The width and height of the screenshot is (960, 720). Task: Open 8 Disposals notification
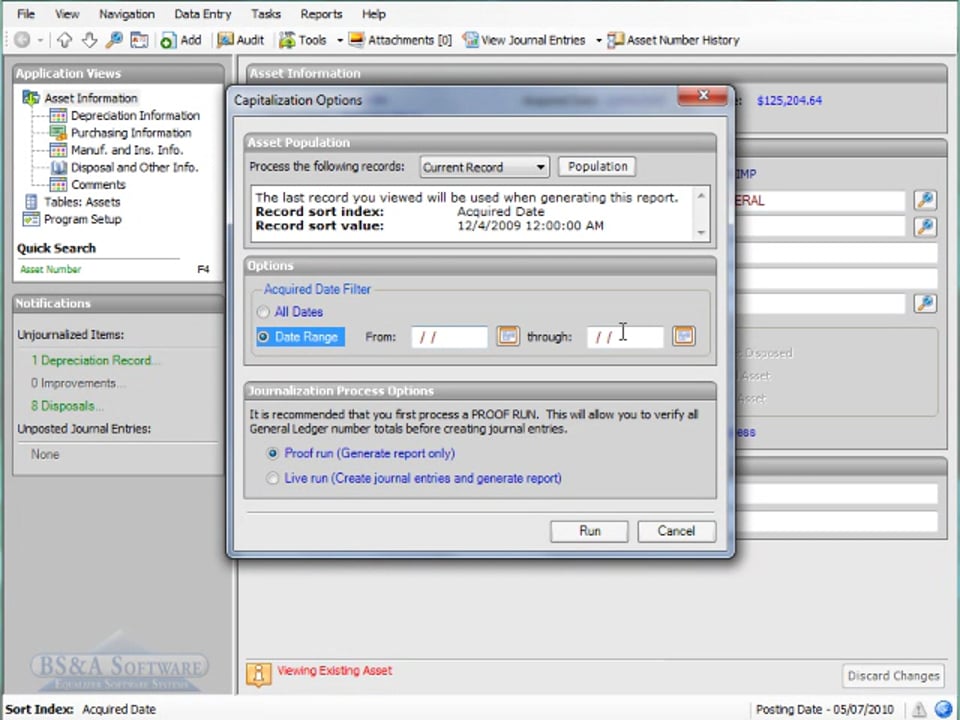click(67, 406)
